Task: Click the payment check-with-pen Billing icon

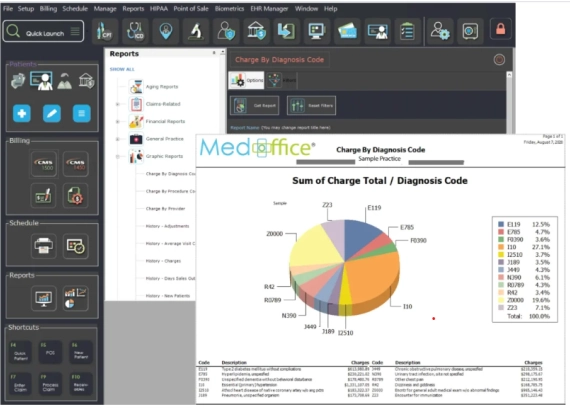Action: [x=44, y=196]
